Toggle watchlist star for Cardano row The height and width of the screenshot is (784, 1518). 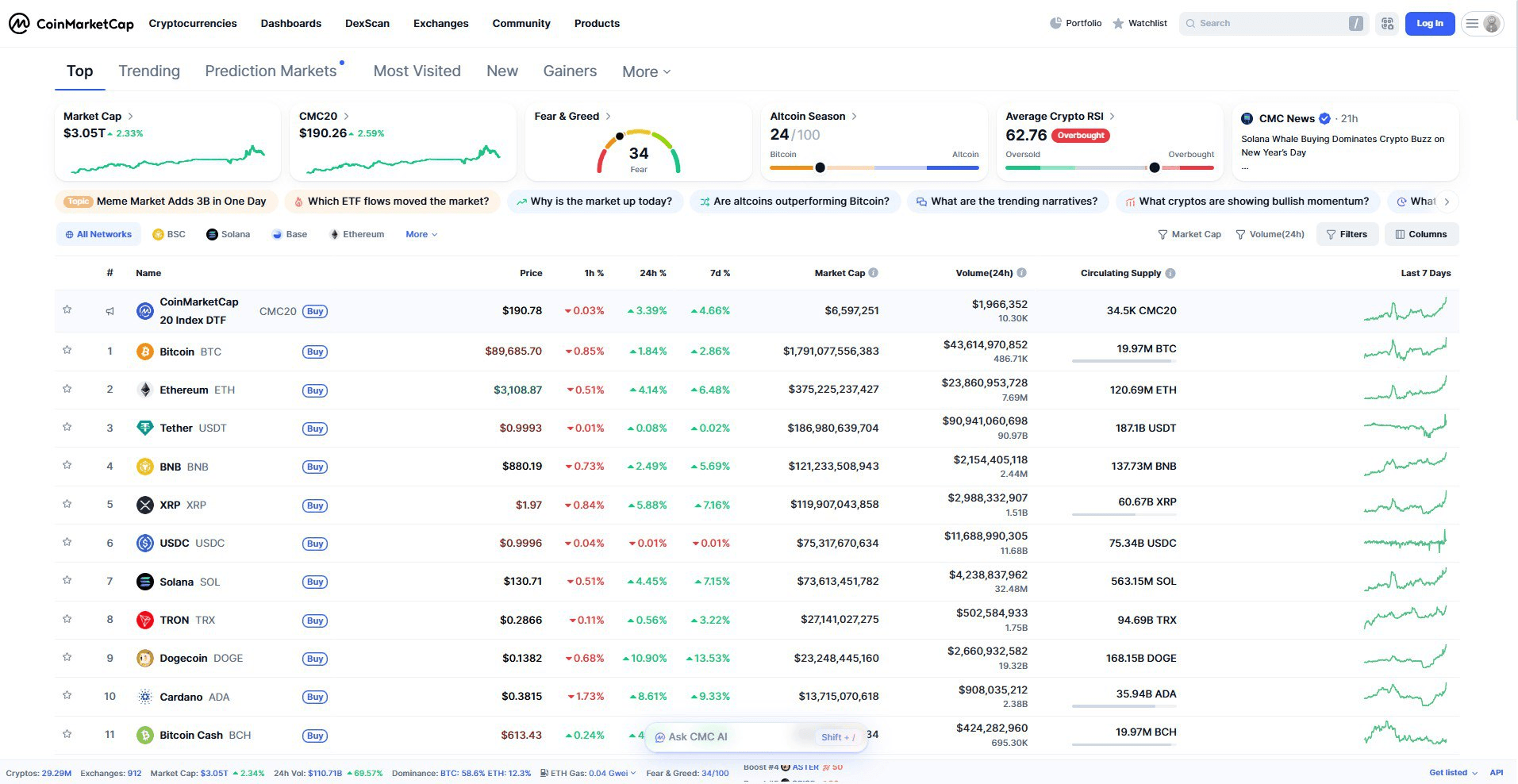67,695
